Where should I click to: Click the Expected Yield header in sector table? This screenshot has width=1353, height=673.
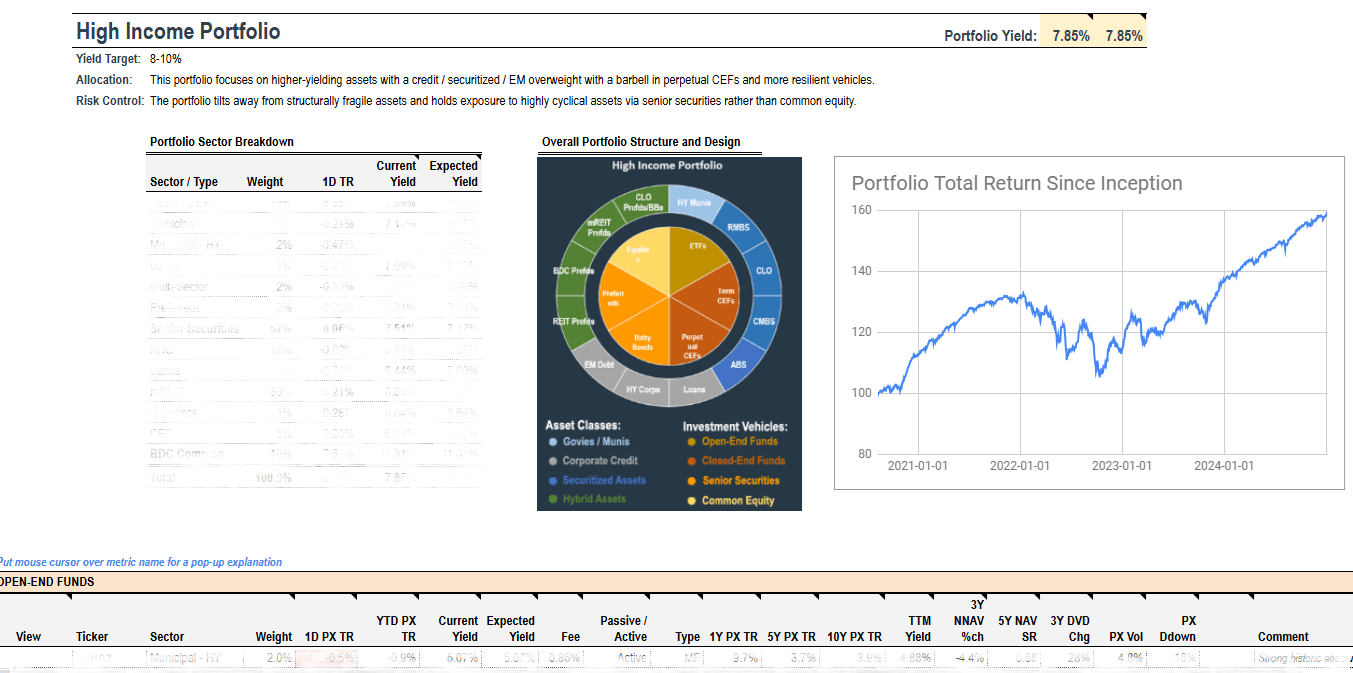pyautogui.click(x=453, y=173)
